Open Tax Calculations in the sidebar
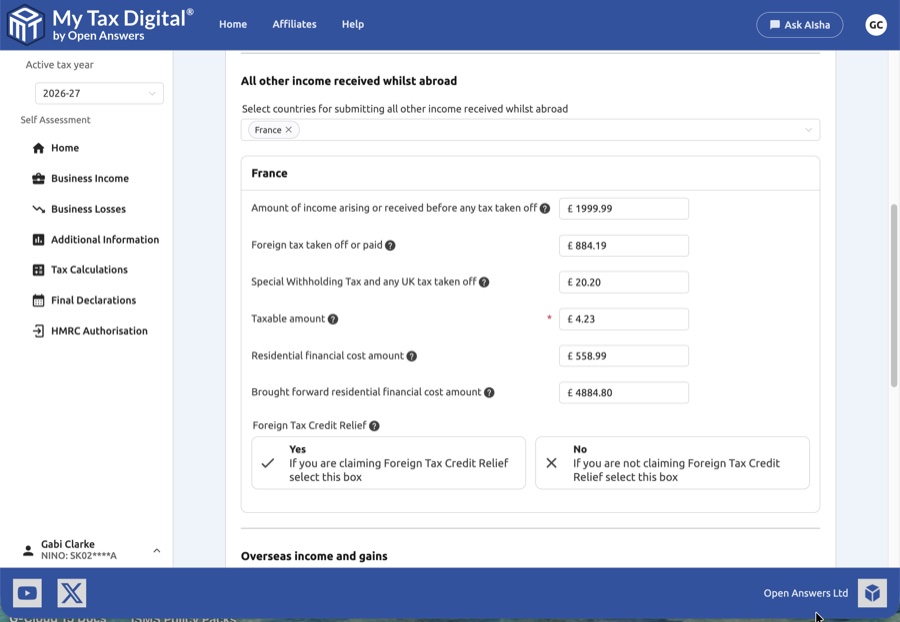 89,270
